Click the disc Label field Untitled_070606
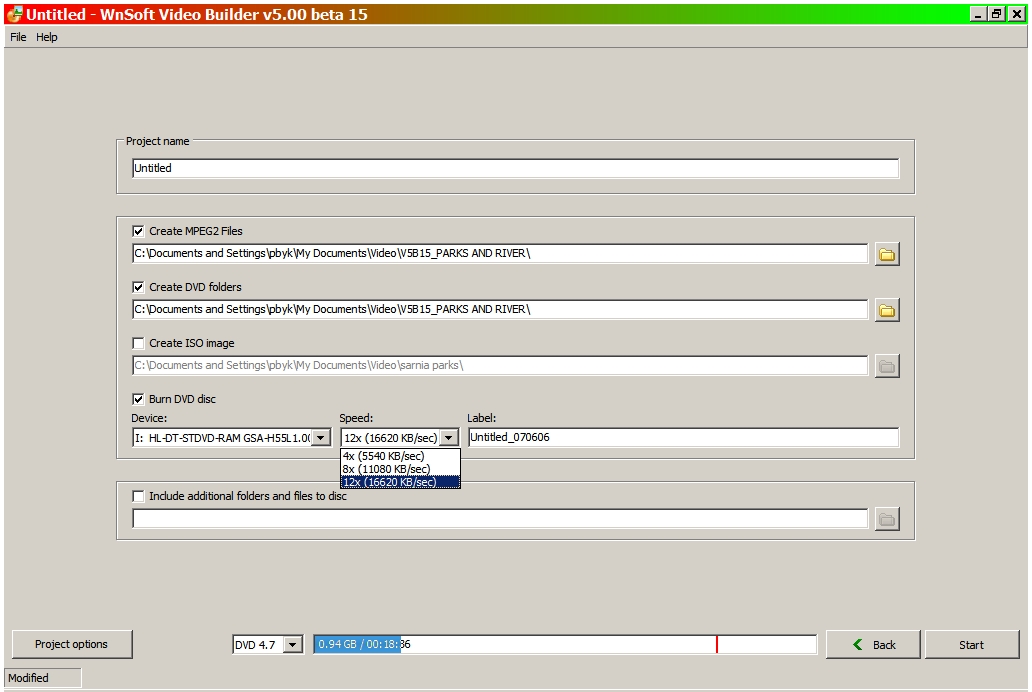 [683, 437]
